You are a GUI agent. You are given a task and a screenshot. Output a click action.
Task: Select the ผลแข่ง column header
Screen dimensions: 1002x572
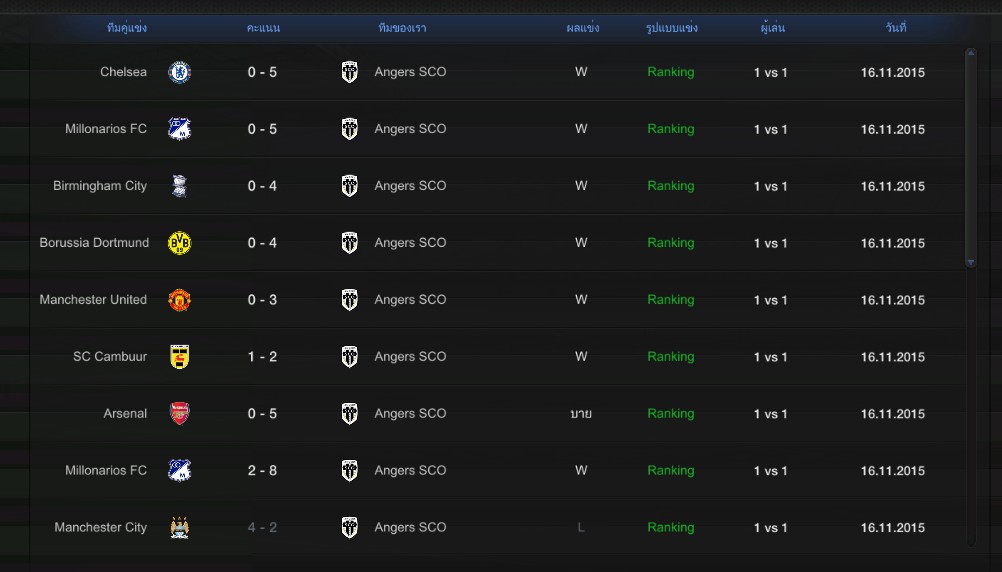[582, 28]
